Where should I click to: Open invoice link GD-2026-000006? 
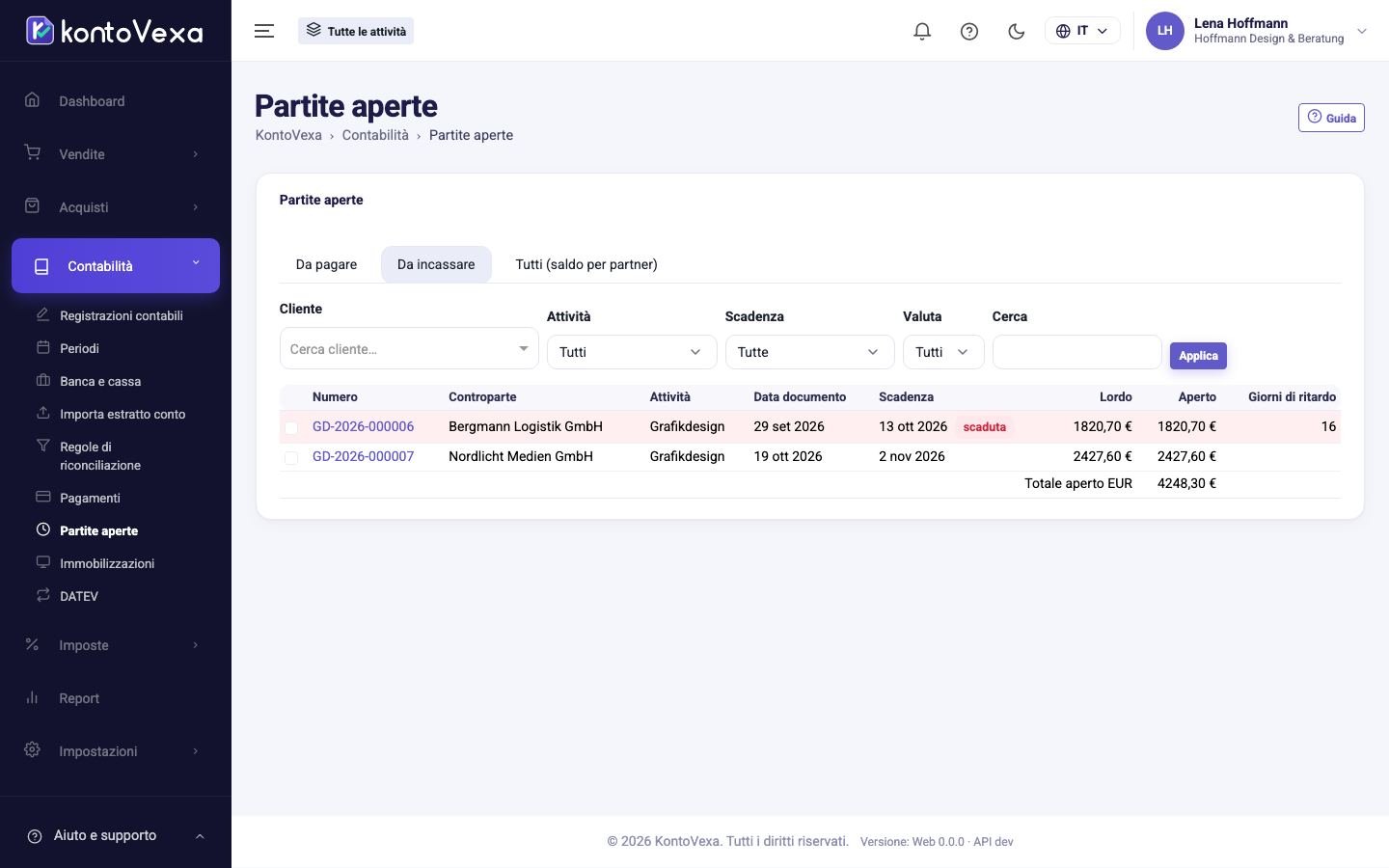click(x=363, y=426)
